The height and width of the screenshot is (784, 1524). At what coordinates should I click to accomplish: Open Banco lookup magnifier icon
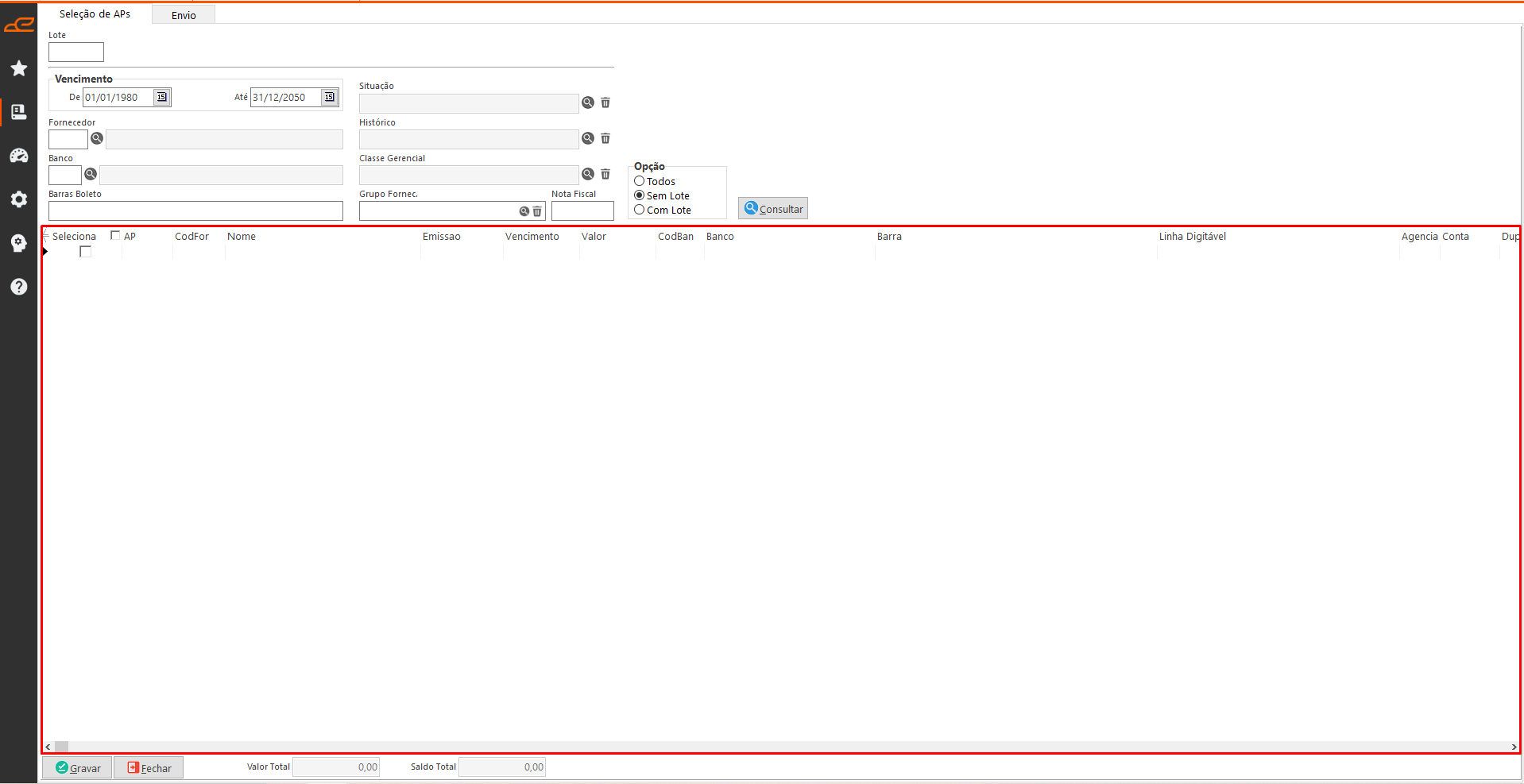tap(91, 174)
